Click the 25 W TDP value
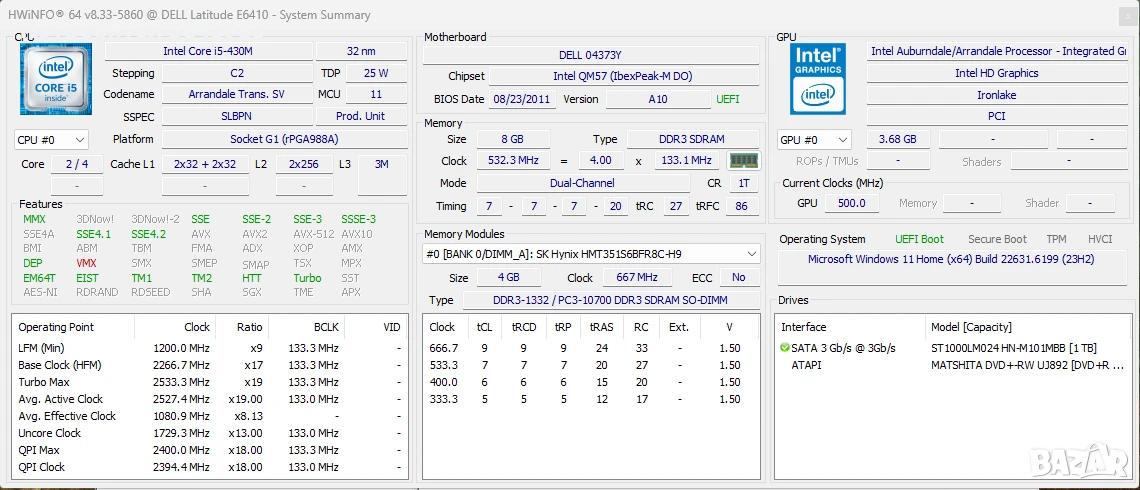Viewport: 1140px width, 490px height. tap(376, 73)
